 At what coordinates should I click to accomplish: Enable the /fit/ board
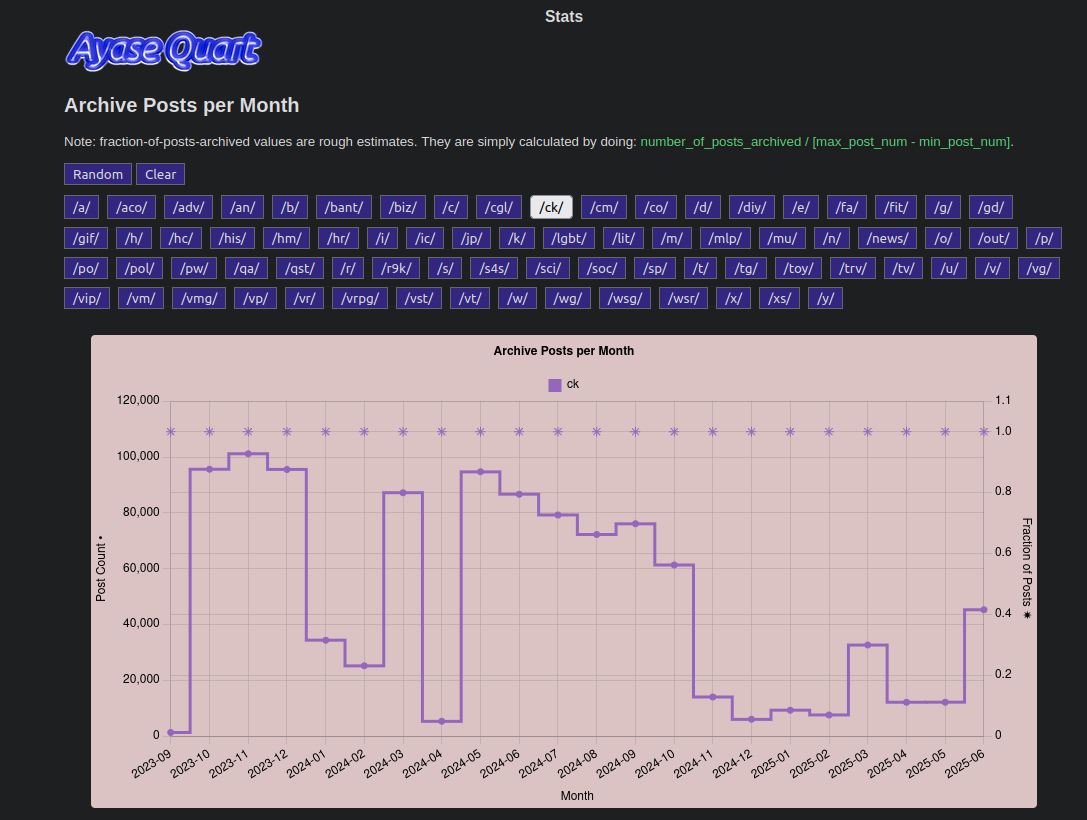coord(896,207)
